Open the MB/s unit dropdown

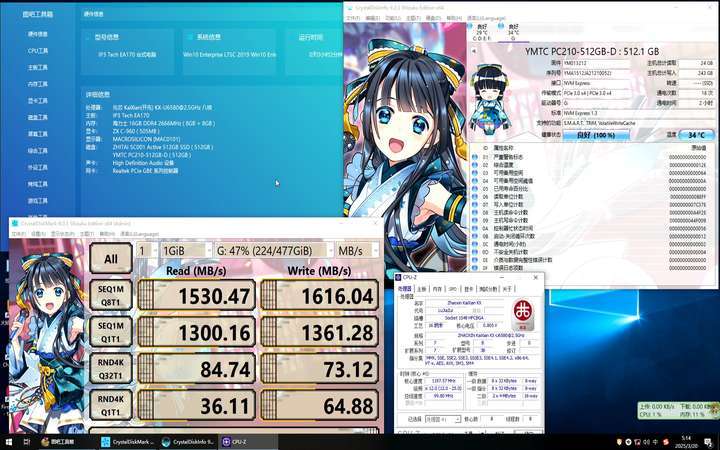tap(358, 251)
